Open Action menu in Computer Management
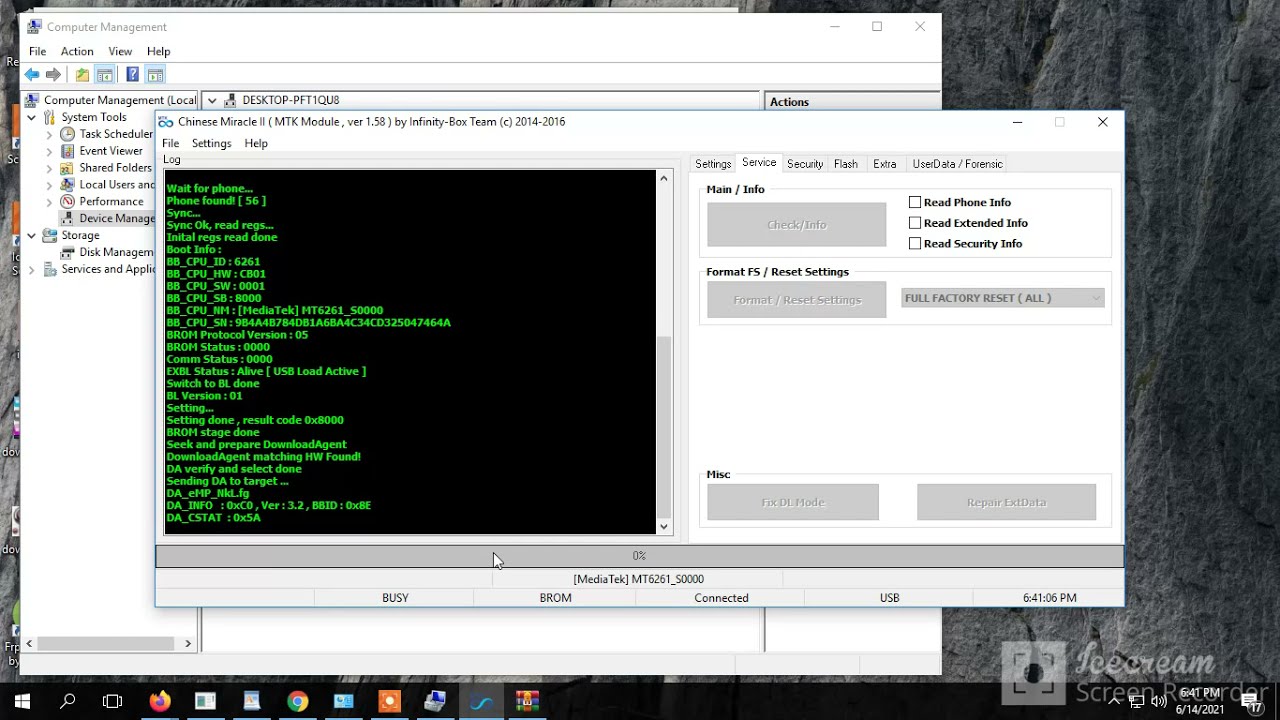This screenshot has width=1280, height=720. [x=77, y=51]
